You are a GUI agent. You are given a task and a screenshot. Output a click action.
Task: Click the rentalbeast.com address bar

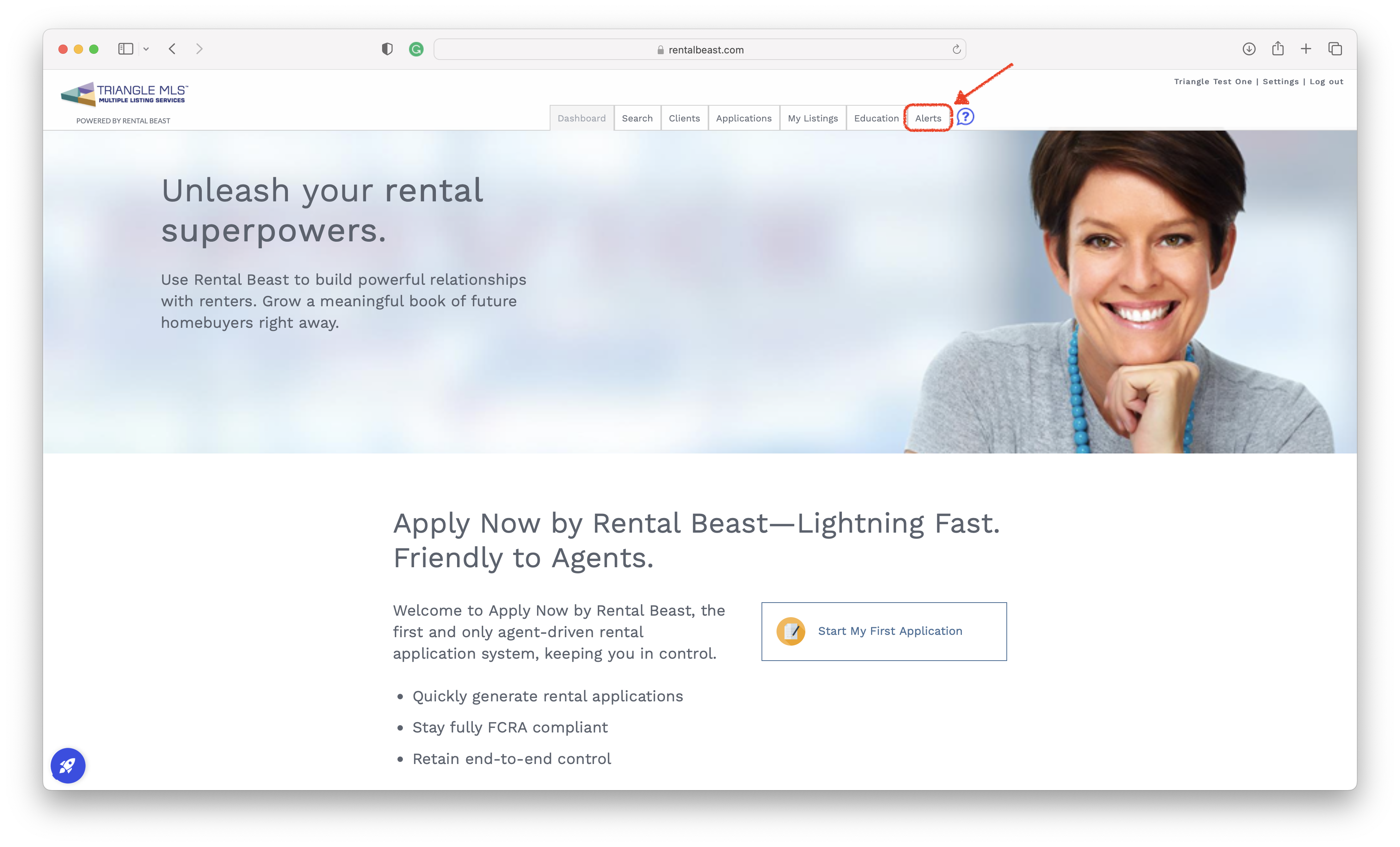[700, 50]
